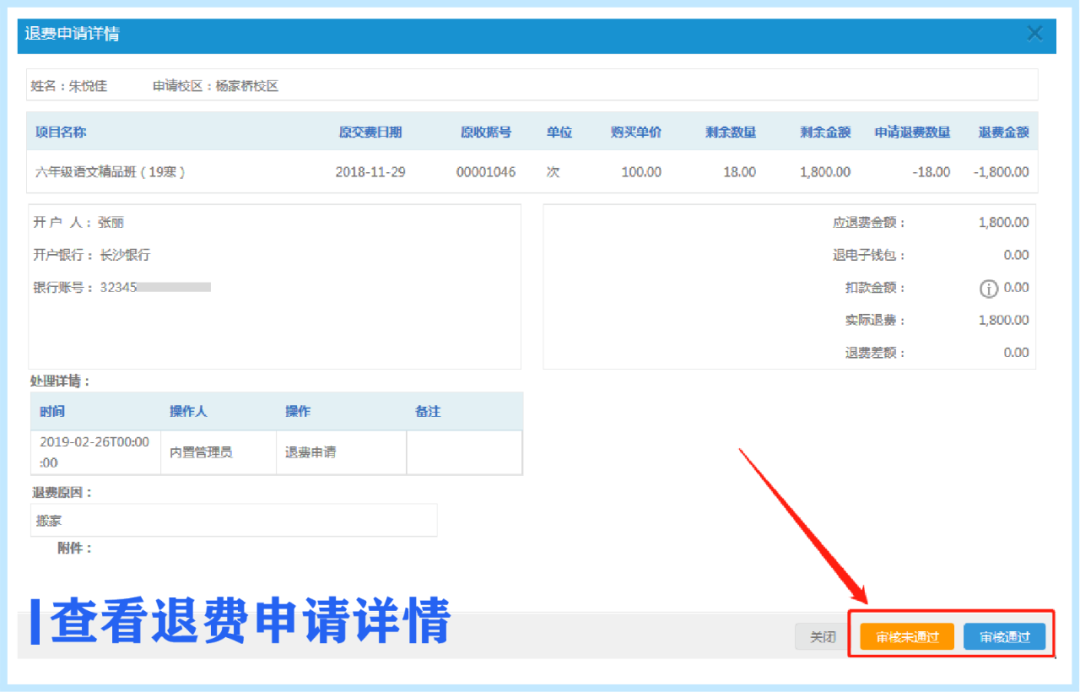Click the 申请退费数量 column header

pyautogui.click(x=912, y=132)
